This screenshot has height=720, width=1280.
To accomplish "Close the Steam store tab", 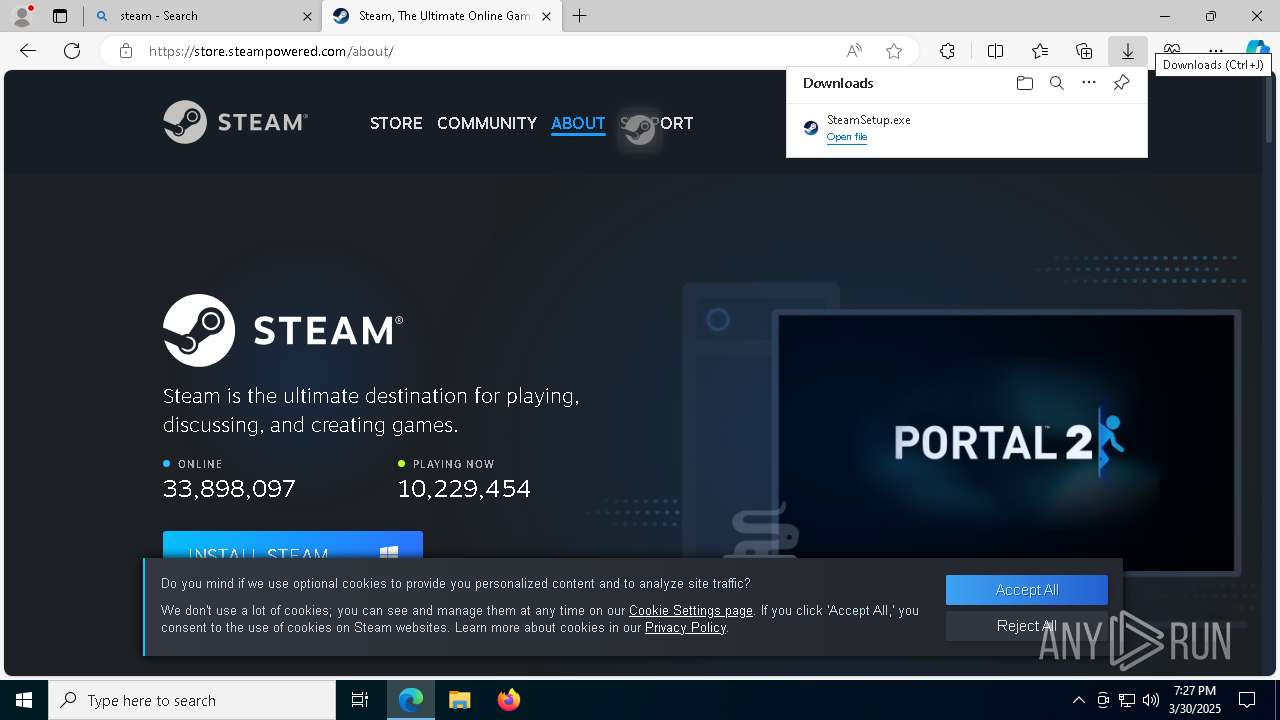I will coord(546,16).
